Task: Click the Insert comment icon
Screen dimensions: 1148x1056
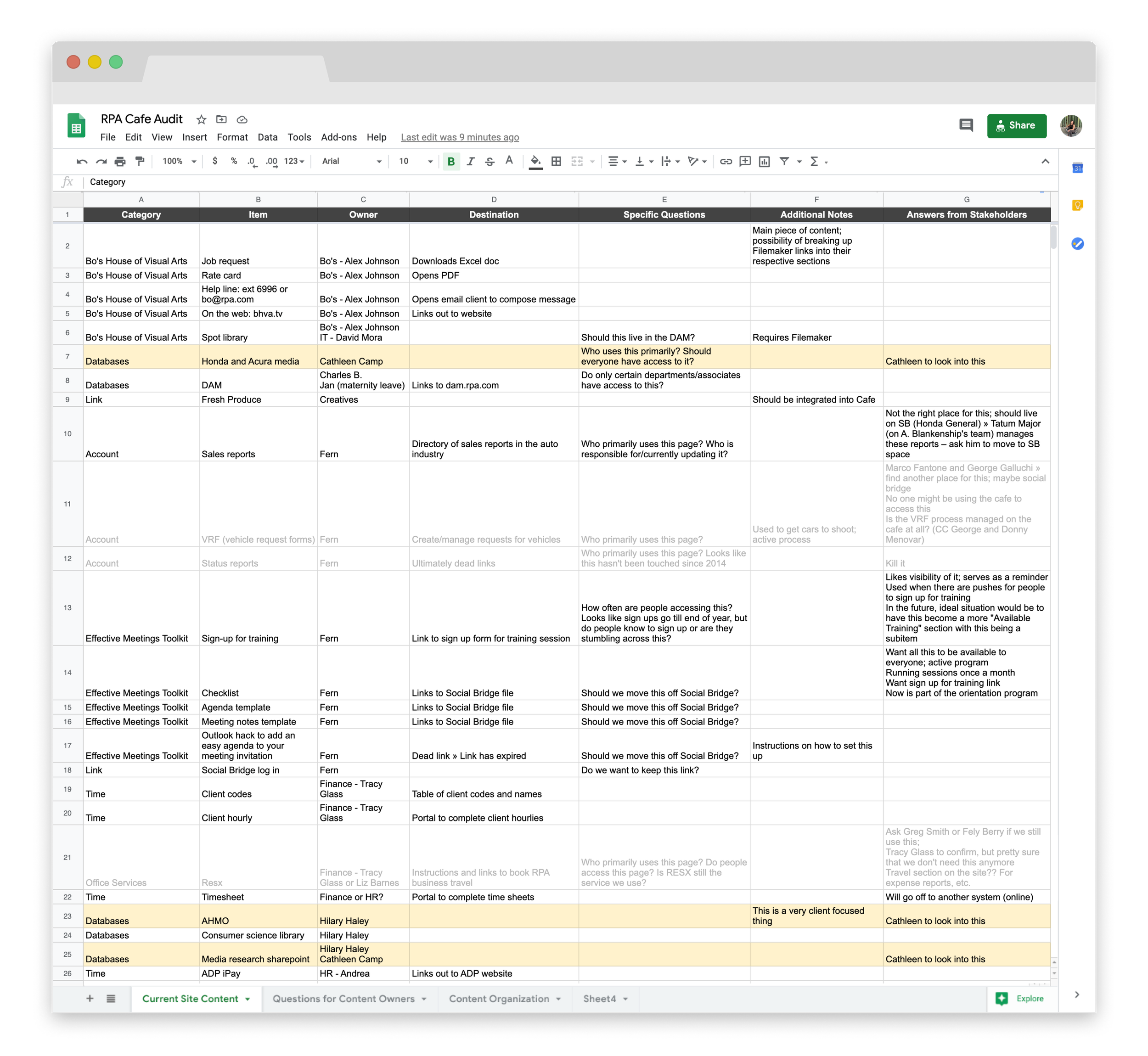Action: click(745, 162)
